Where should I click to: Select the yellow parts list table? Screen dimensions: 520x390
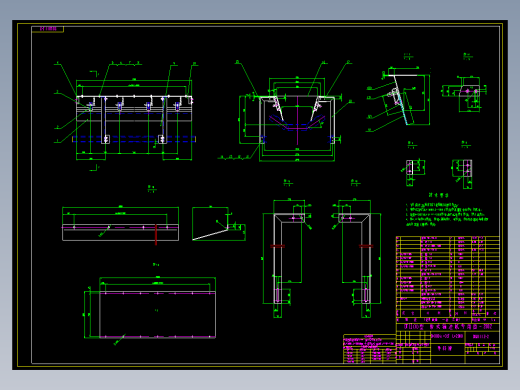tap(448, 277)
